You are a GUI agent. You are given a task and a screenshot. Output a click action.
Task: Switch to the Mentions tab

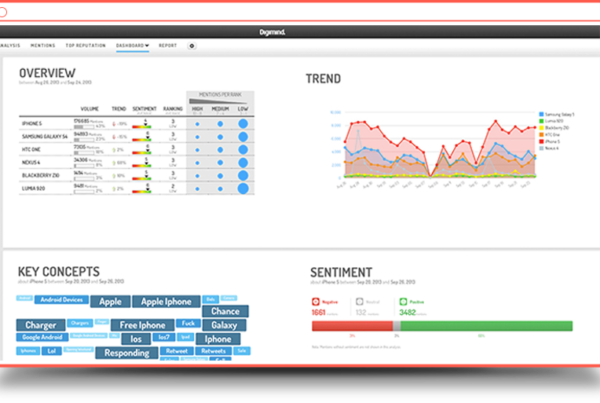tap(43, 46)
